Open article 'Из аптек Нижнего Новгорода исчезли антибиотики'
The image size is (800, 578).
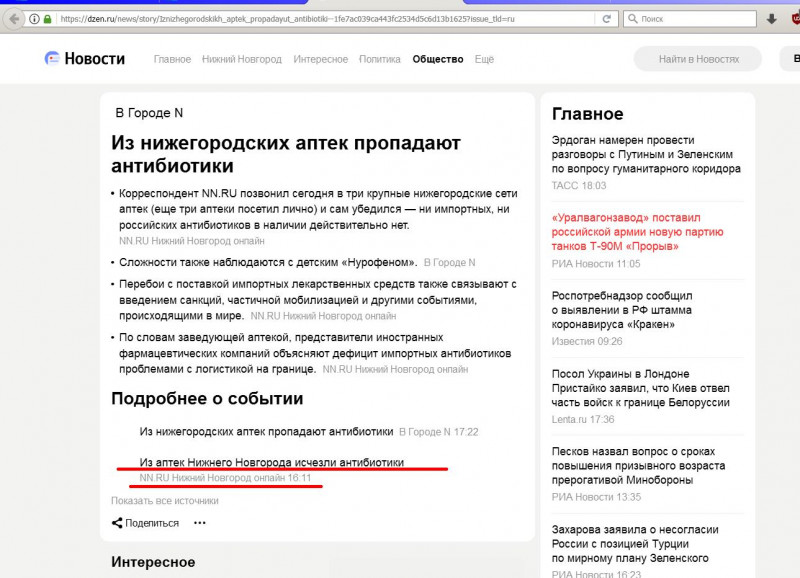tap(272, 463)
